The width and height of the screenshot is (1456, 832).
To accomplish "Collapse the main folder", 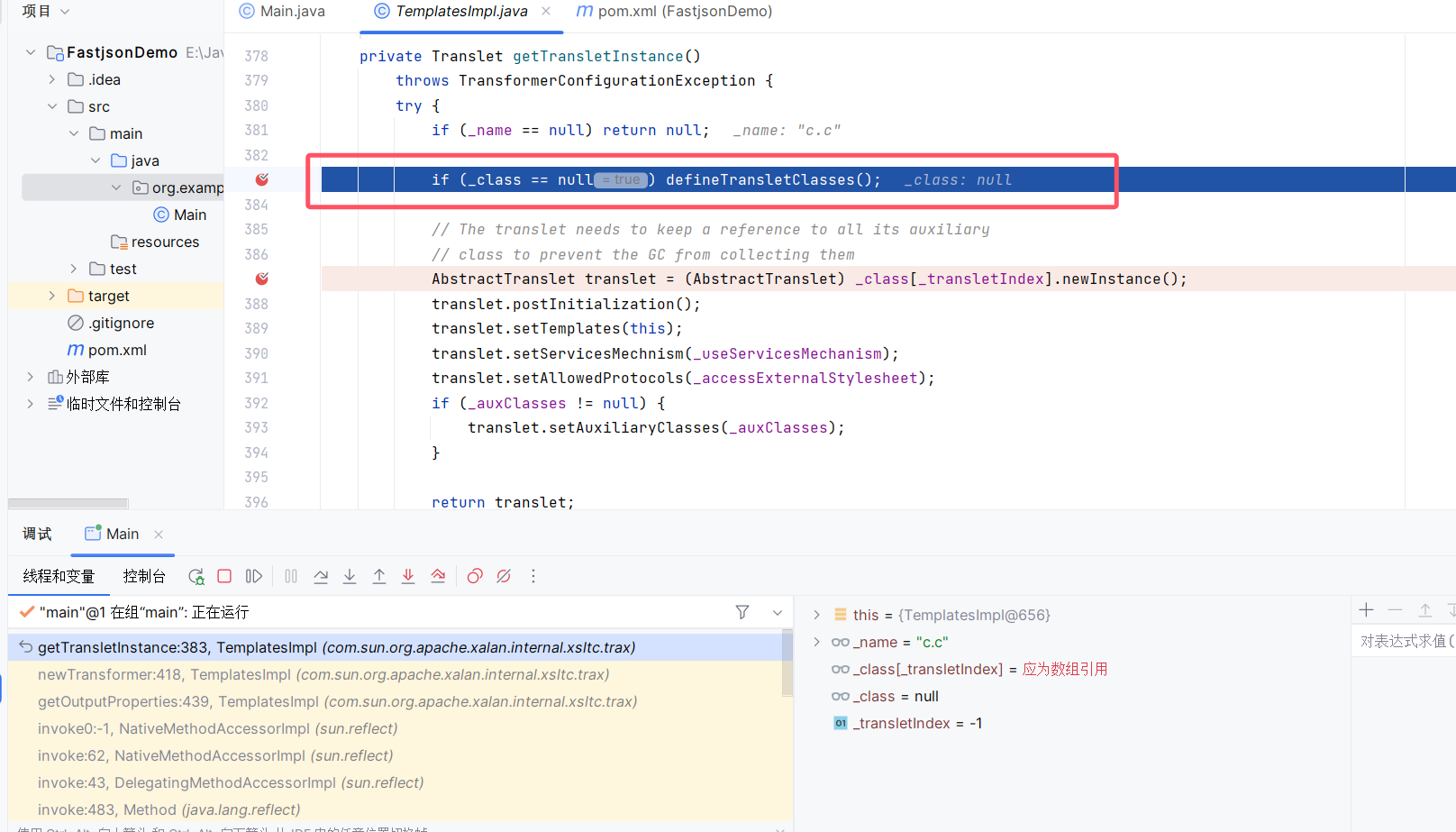I will [74, 133].
